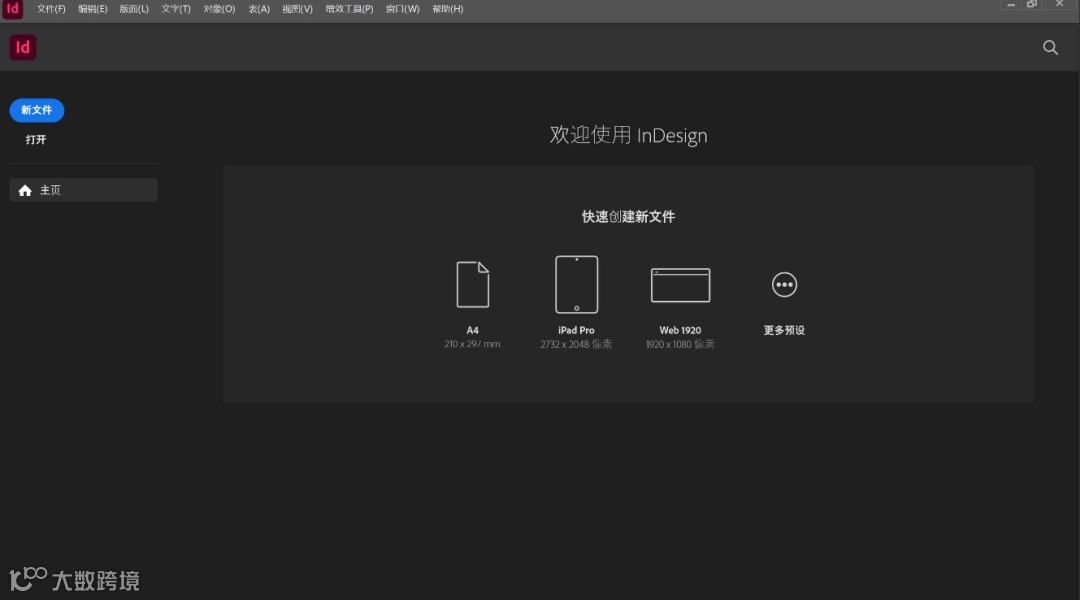Viewport: 1080px width, 600px height.
Task: Restore down the InDesign window
Action: click(1032, 5)
